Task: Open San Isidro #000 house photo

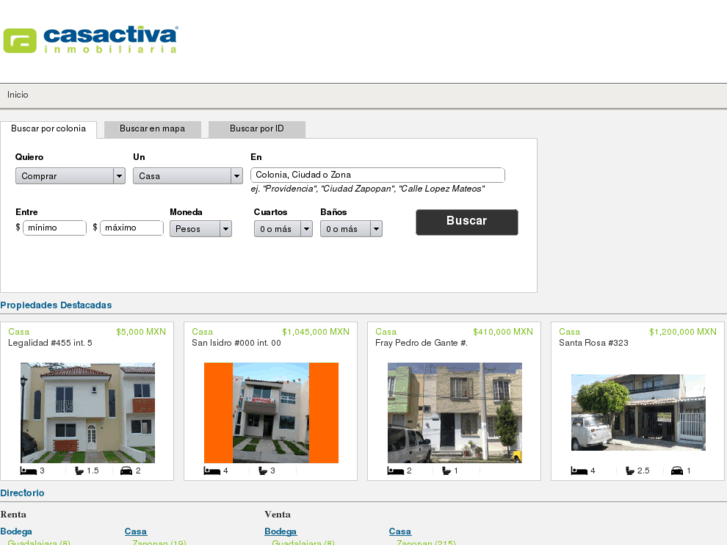Action: 271,413
